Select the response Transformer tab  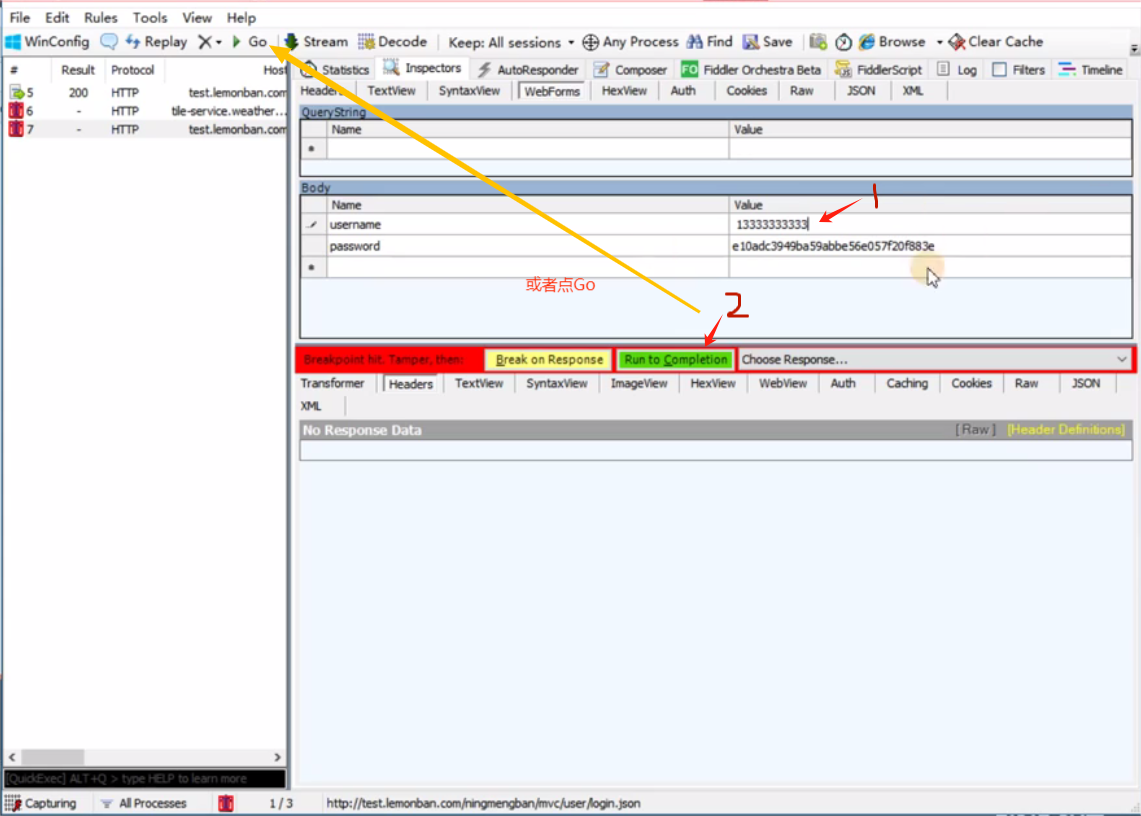coord(333,383)
